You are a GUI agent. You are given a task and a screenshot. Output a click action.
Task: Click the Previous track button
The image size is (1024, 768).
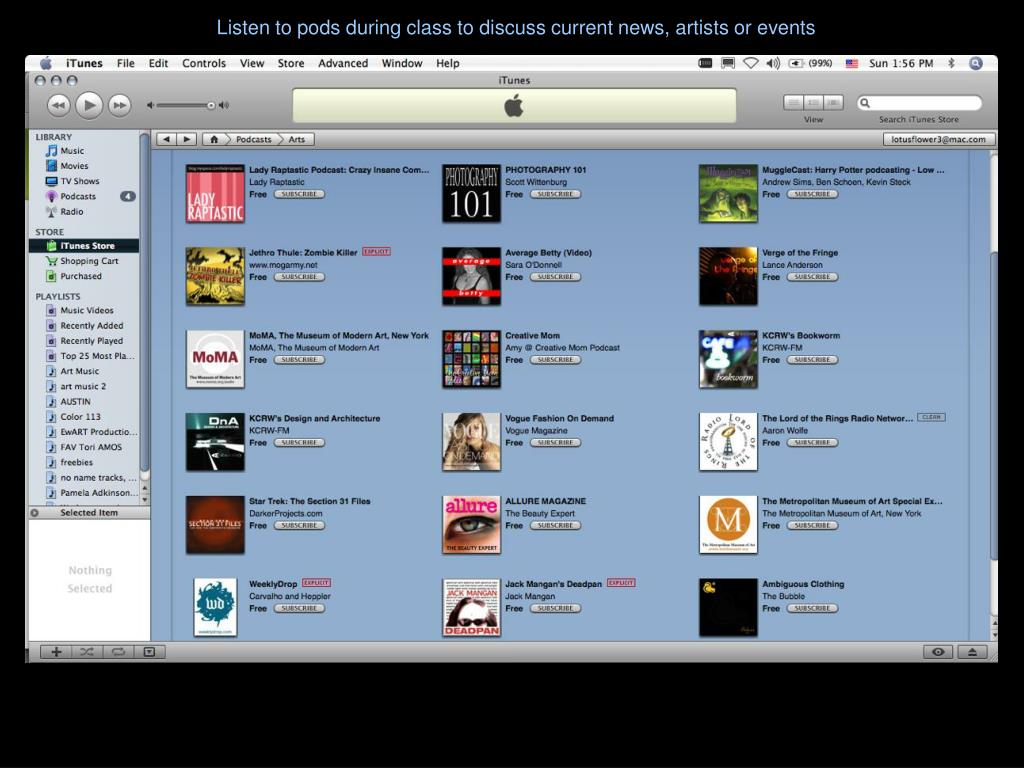[x=58, y=105]
